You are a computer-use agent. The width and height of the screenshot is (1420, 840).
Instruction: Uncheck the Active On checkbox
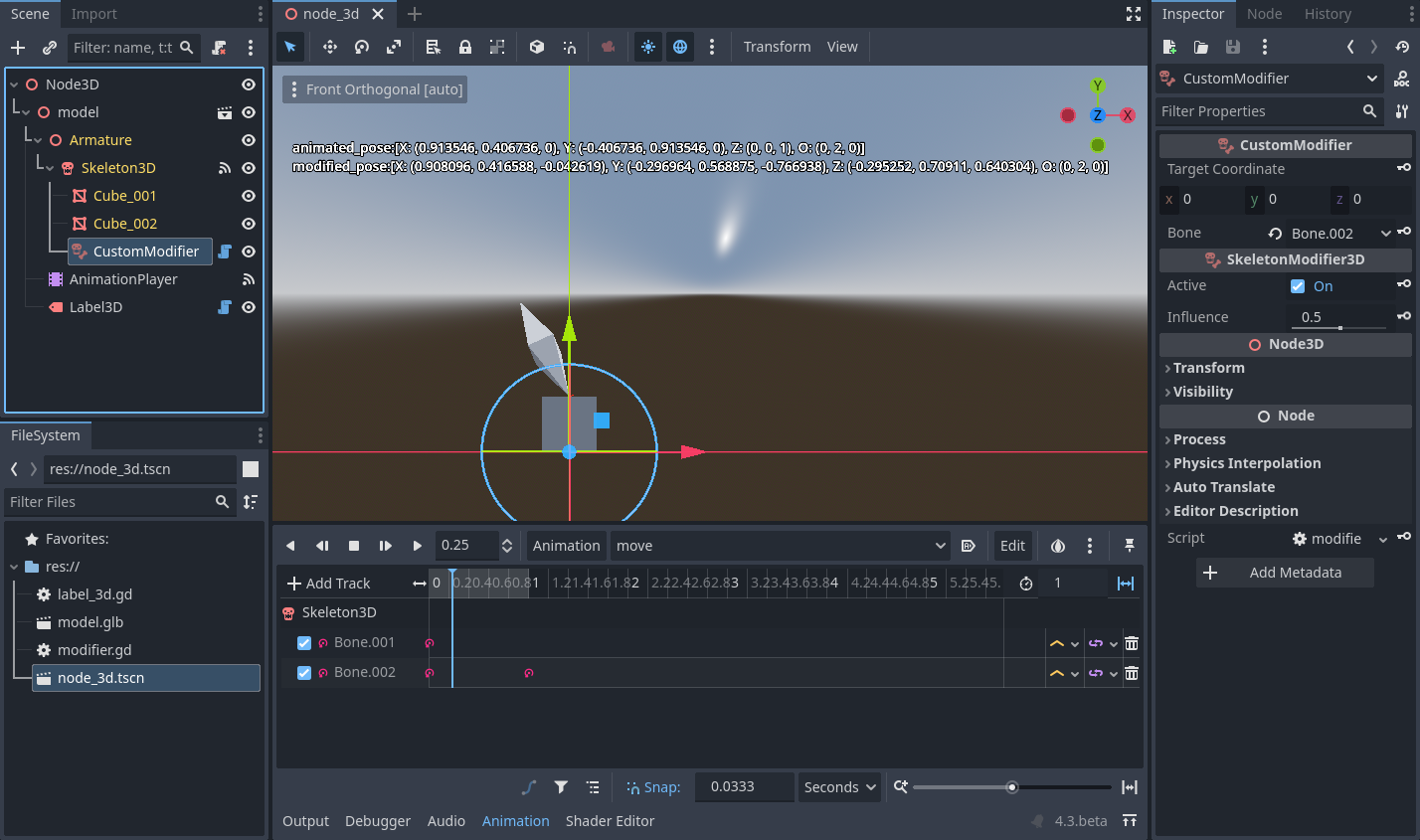click(1298, 286)
